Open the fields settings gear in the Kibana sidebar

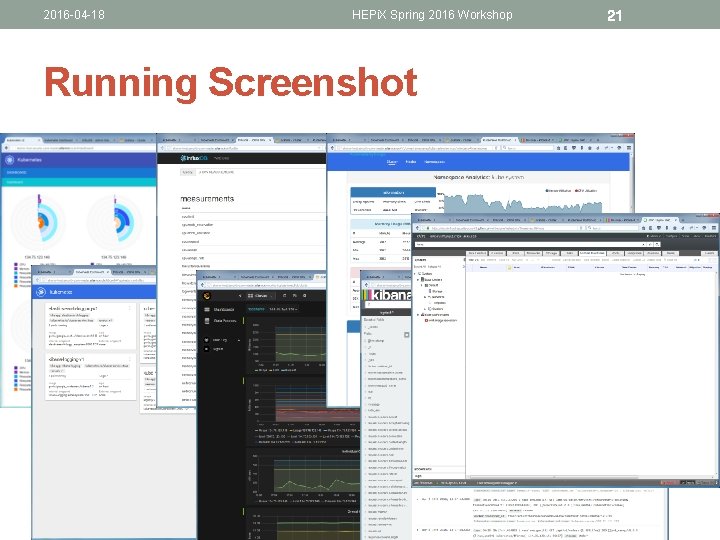pos(406,335)
